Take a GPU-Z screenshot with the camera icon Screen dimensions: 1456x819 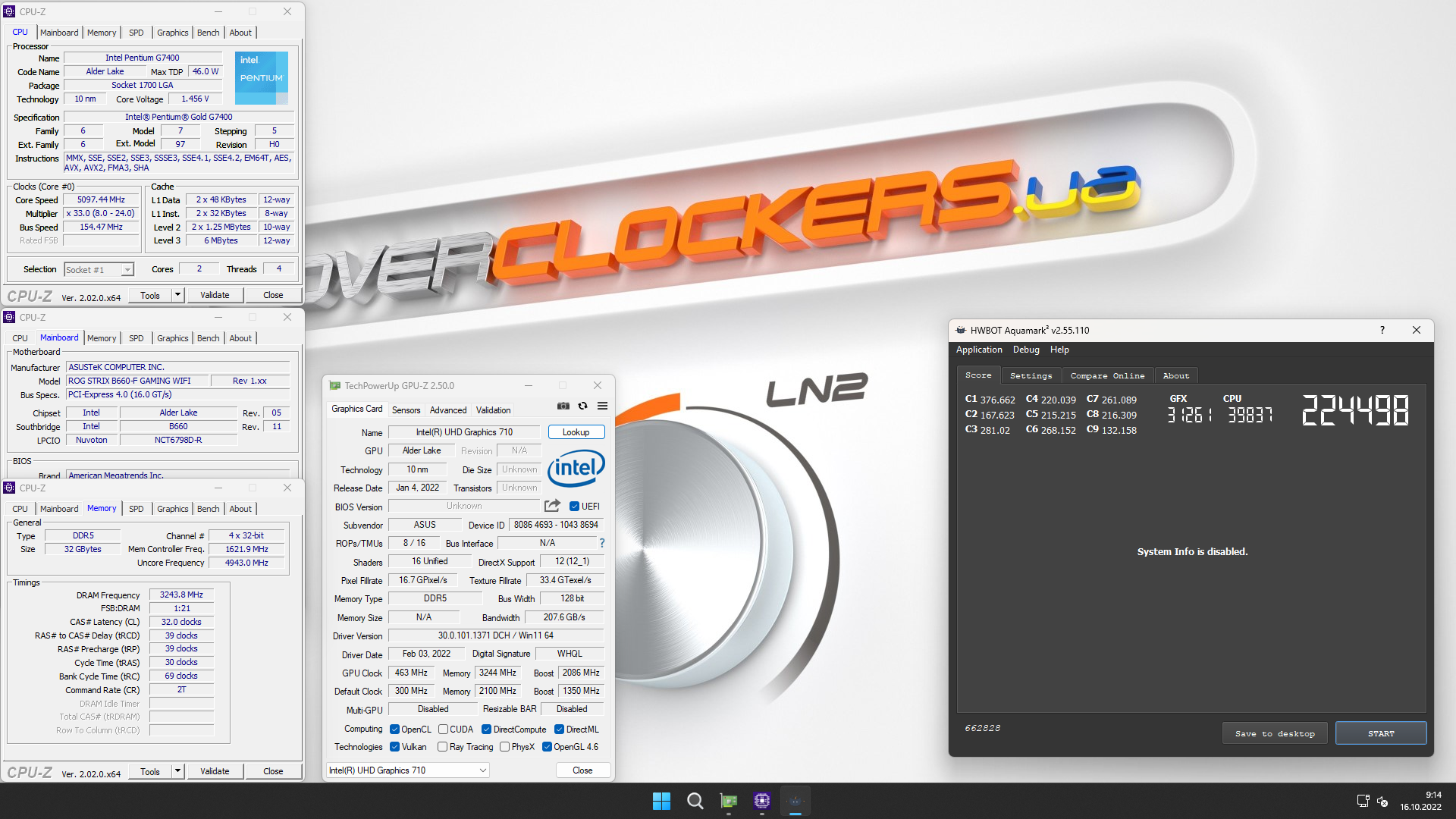pos(563,406)
